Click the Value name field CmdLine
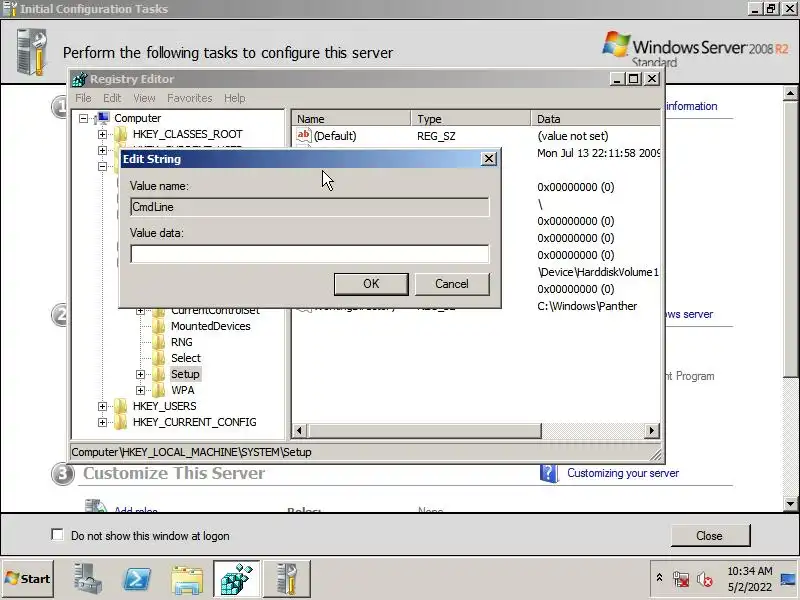This screenshot has height=600, width=800. pos(309,207)
